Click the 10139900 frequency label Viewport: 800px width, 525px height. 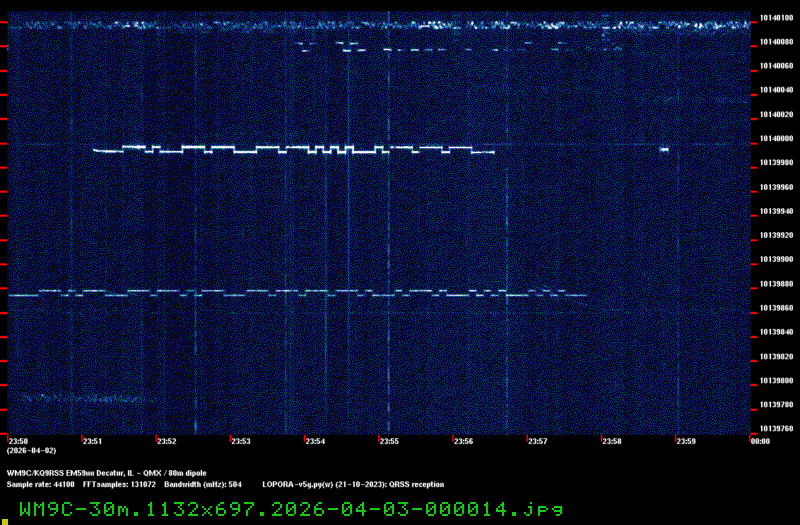(x=776, y=260)
